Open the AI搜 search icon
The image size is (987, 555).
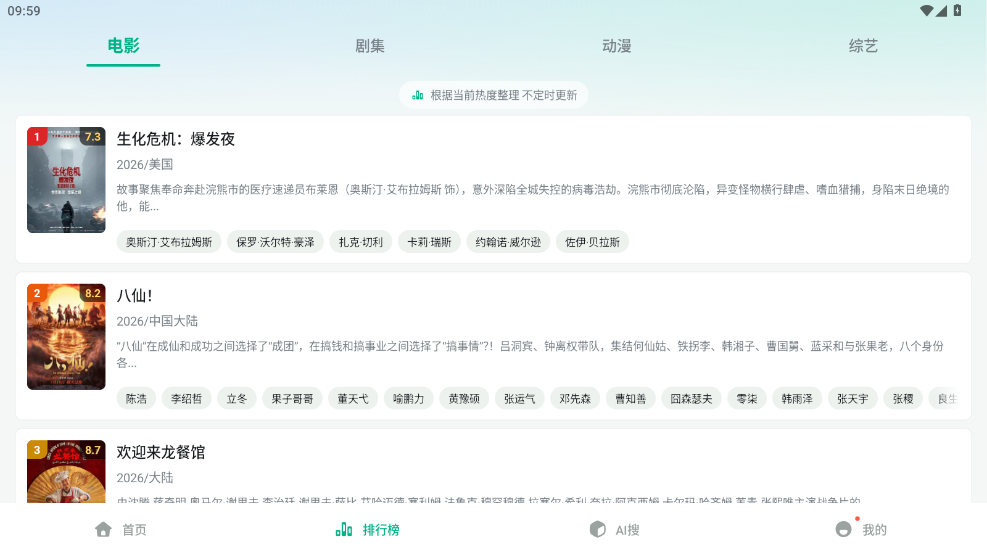597,529
